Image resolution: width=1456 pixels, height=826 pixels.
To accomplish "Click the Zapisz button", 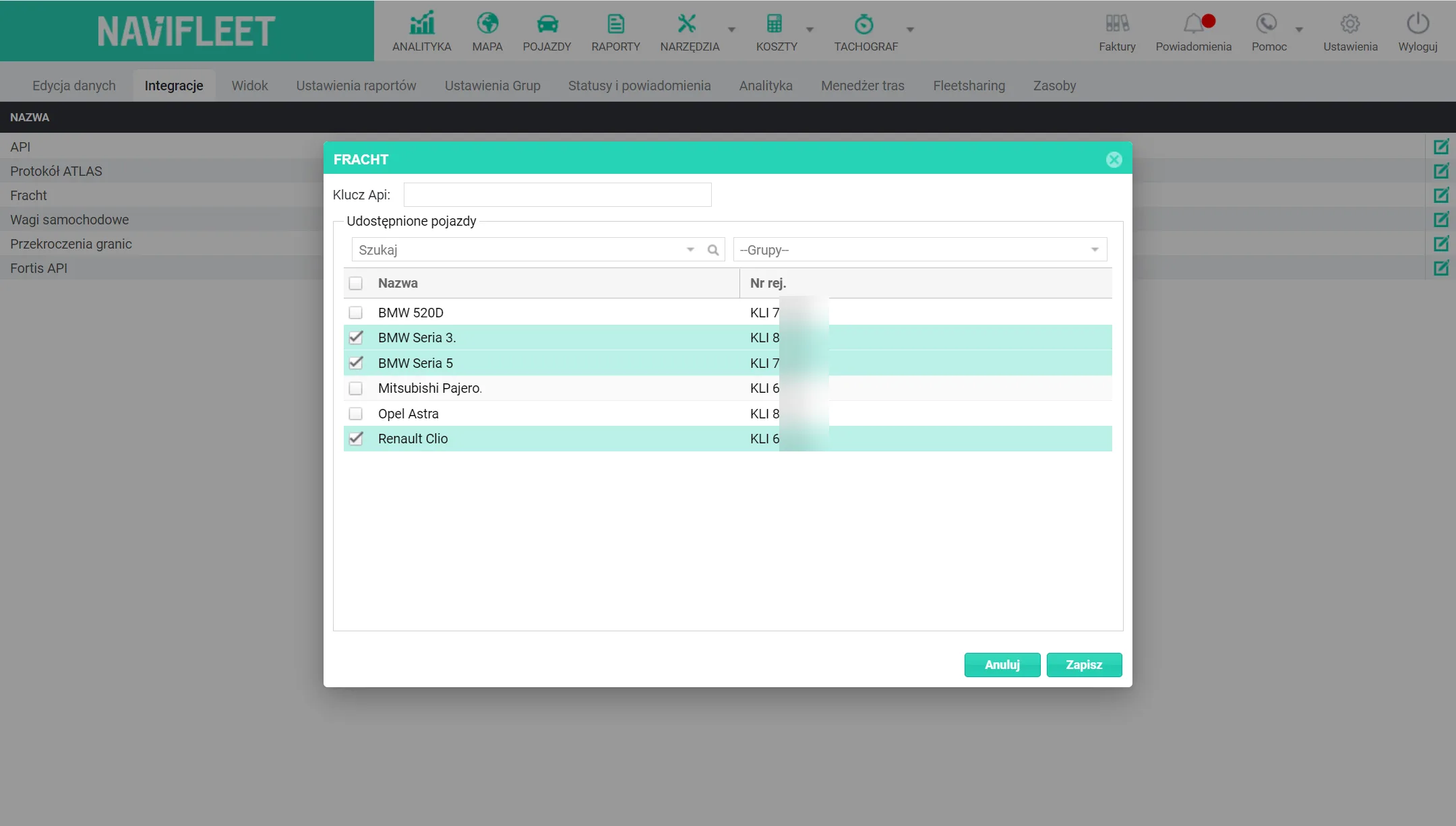I will point(1084,665).
